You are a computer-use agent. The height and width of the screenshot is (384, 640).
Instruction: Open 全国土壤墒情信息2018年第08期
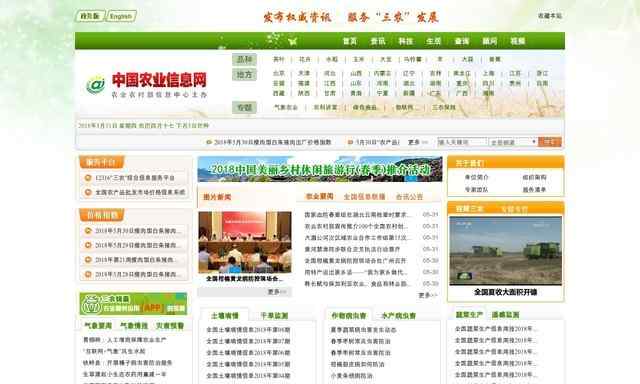(x=248, y=330)
